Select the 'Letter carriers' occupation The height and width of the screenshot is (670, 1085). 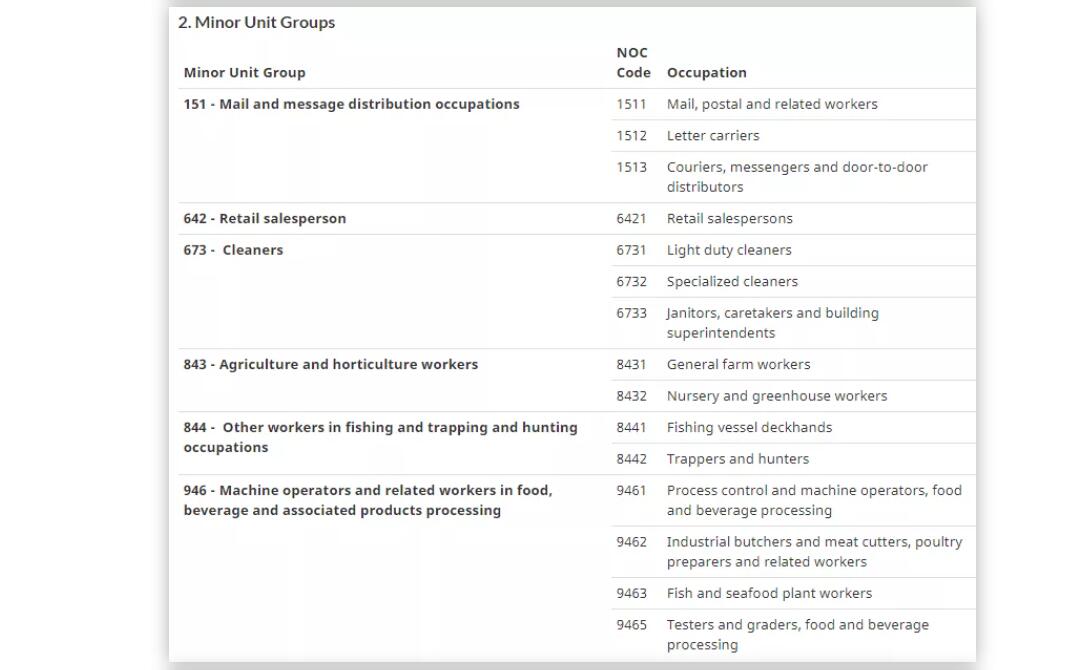(713, 136)
